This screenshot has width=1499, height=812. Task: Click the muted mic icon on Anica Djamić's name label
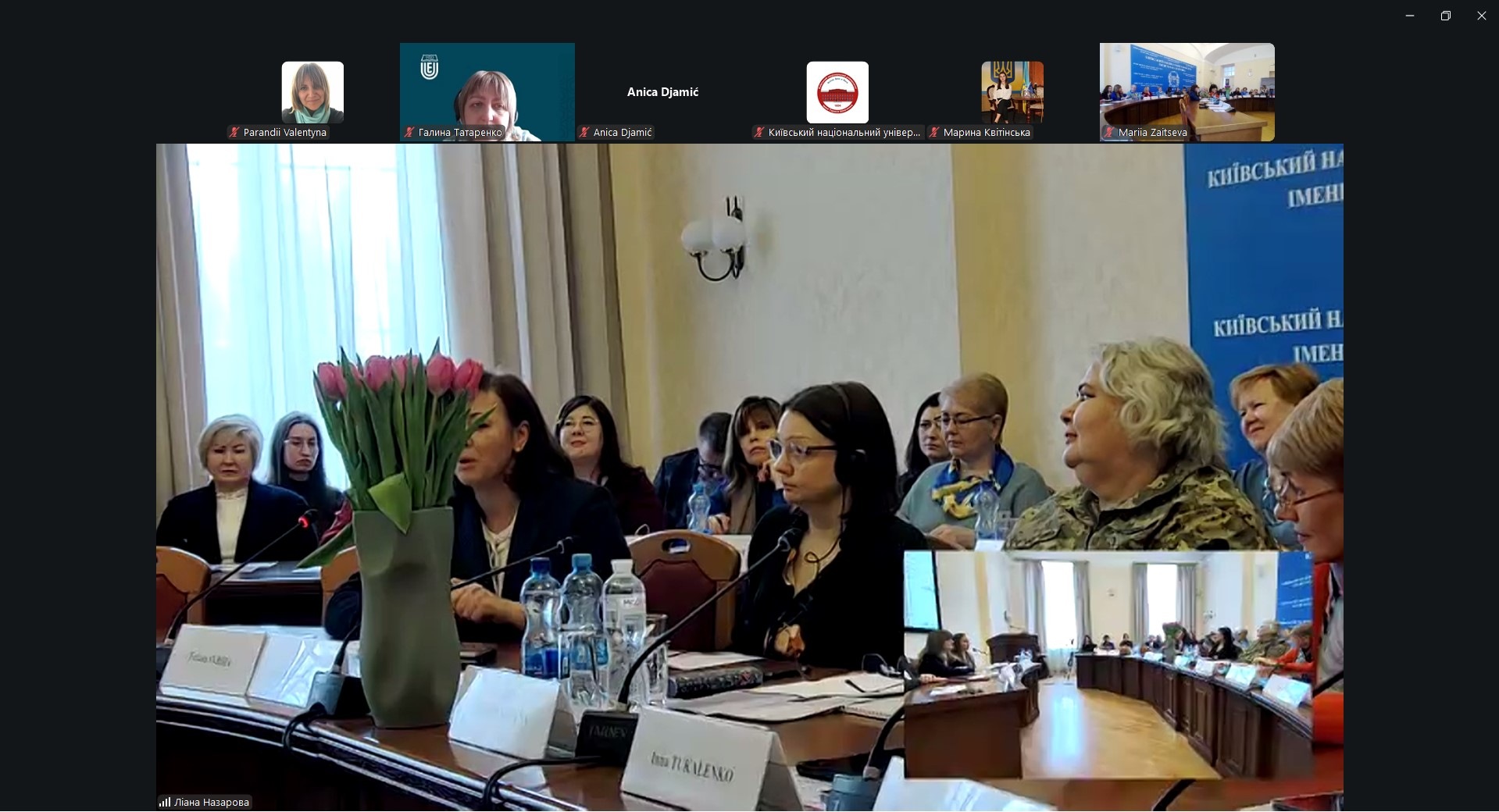pos(584,133)
